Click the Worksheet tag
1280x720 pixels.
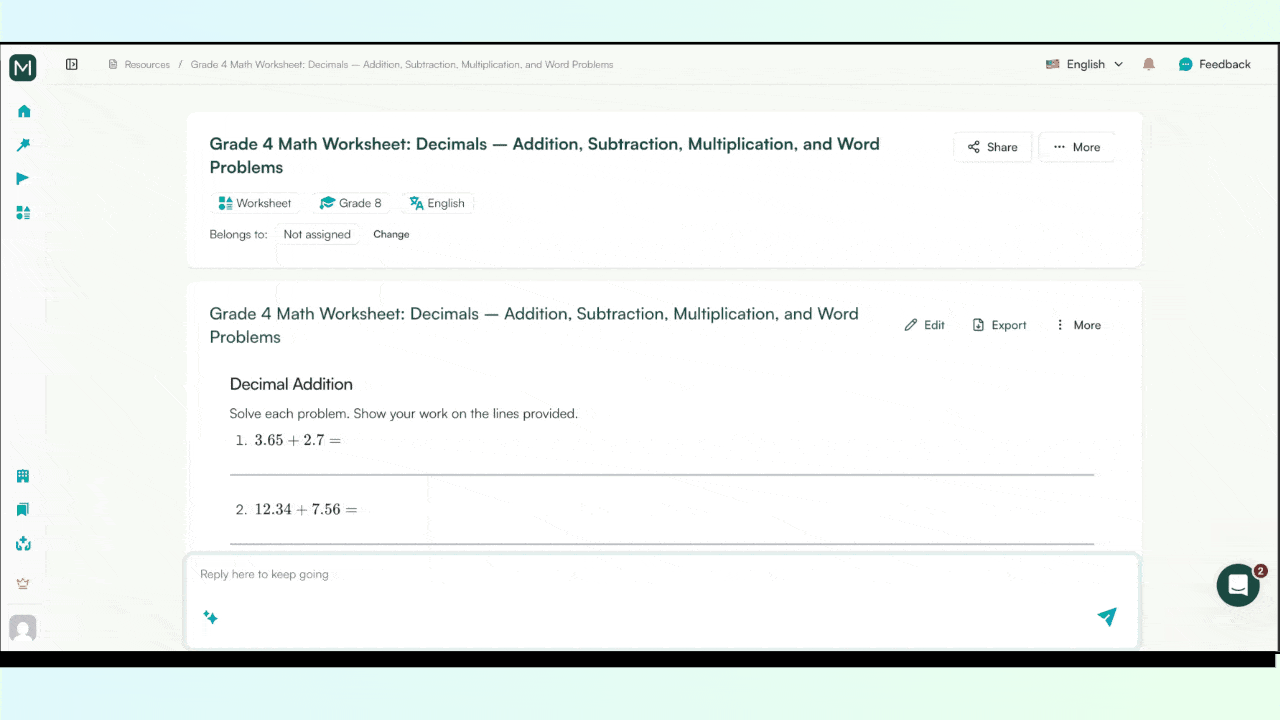tap(255, 203)
